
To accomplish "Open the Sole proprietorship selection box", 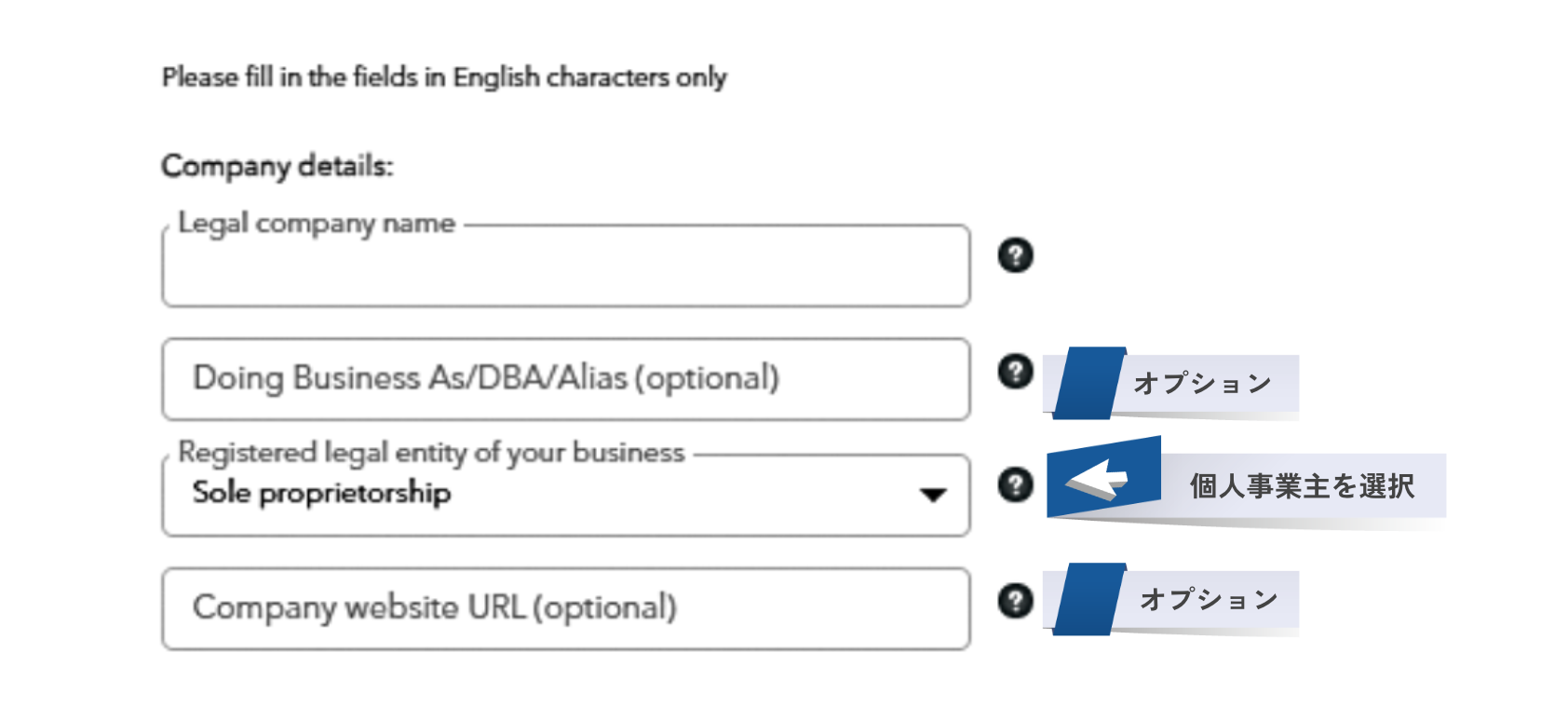I will [x=566, y=495].
